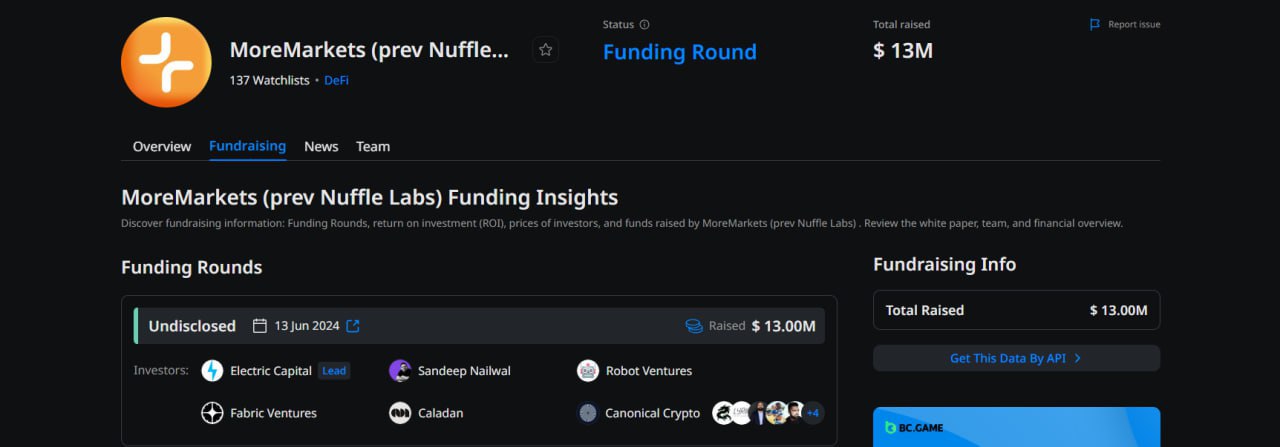Select the Team tab
This screenshot has height=447, width=1280.
tap(373, 147)
